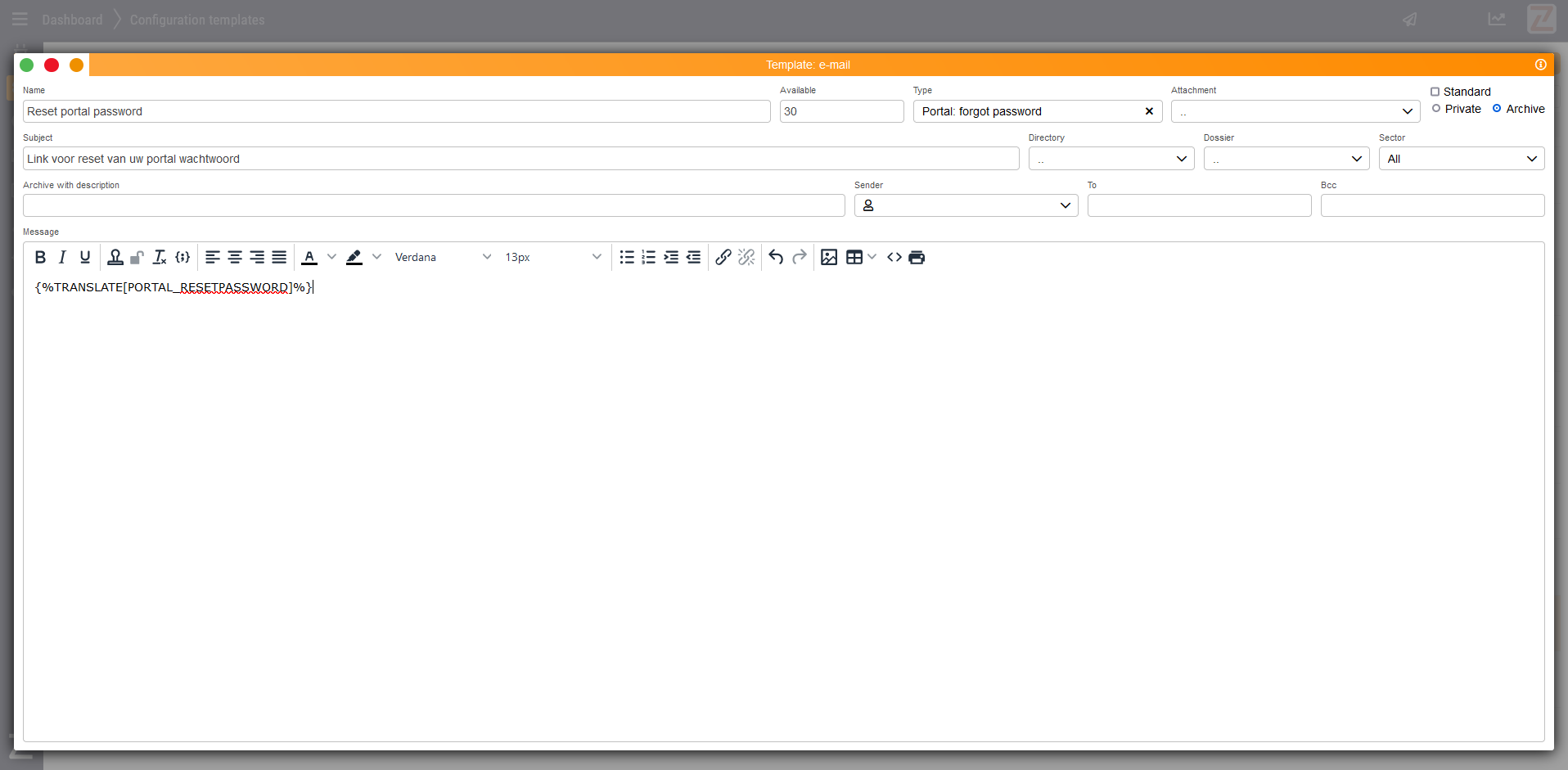Open the text color picker arrow
Screen dimensions: 1568x770
pyautogui.click(x=331, y=257)
